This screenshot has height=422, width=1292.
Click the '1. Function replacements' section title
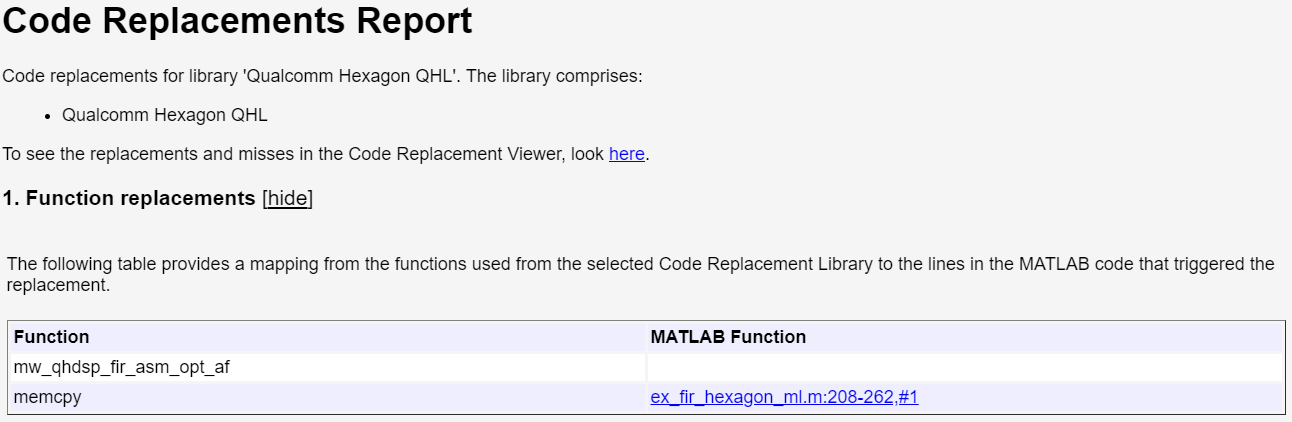pyautogui.click(x=129, y=198)
